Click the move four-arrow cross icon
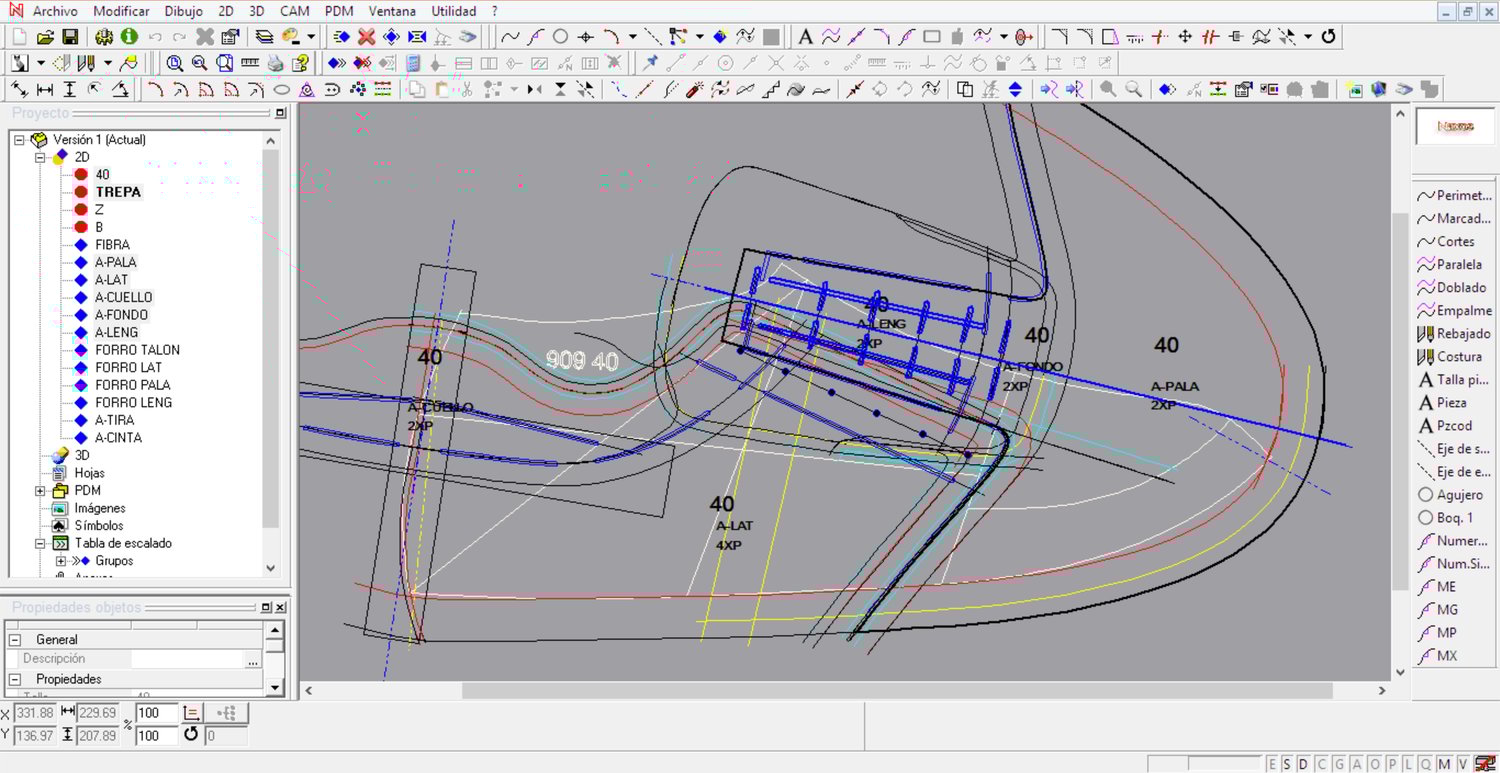 click(x=1185, y=37)
